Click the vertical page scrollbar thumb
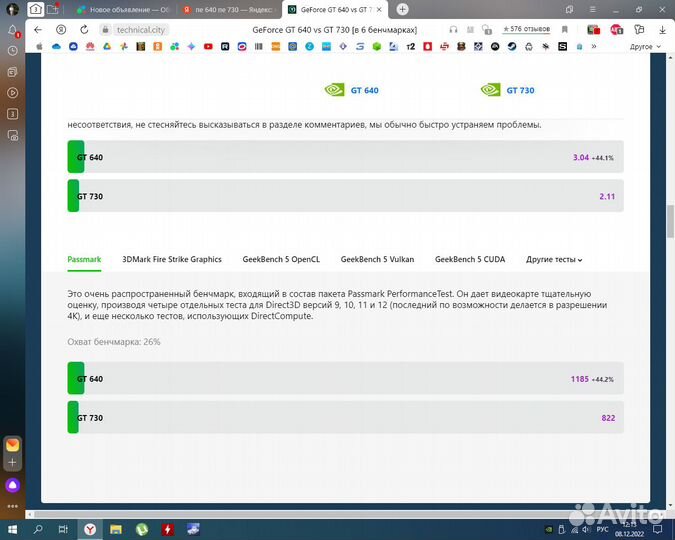 pos(670,221)
